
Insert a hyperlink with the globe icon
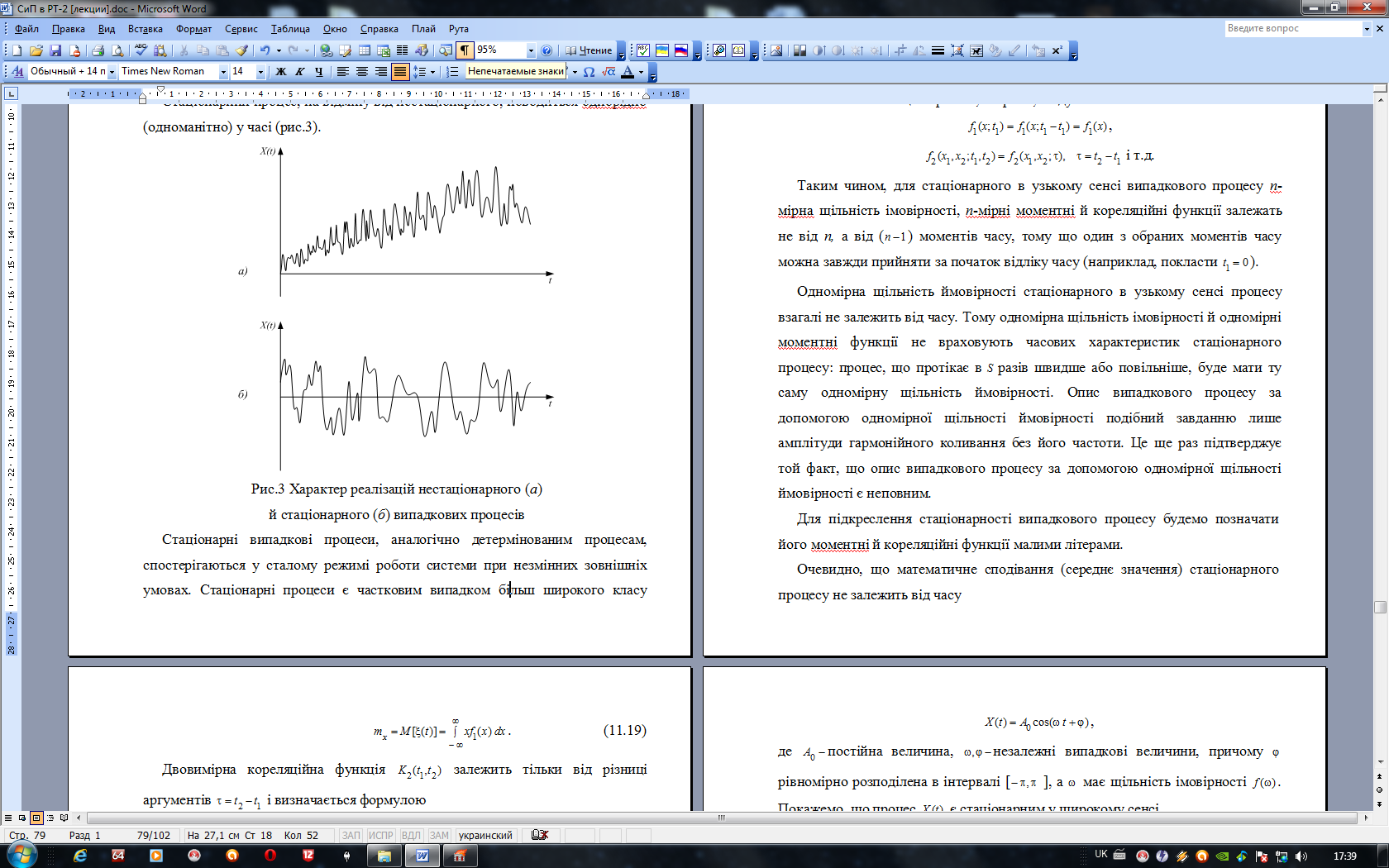click(326, 50)
